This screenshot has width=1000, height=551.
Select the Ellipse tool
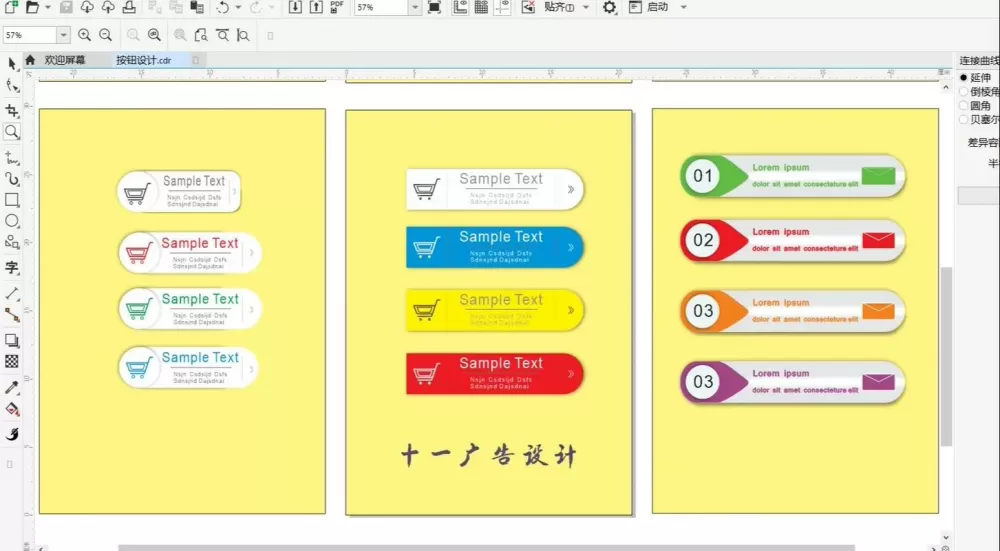(x=12, y=221)
